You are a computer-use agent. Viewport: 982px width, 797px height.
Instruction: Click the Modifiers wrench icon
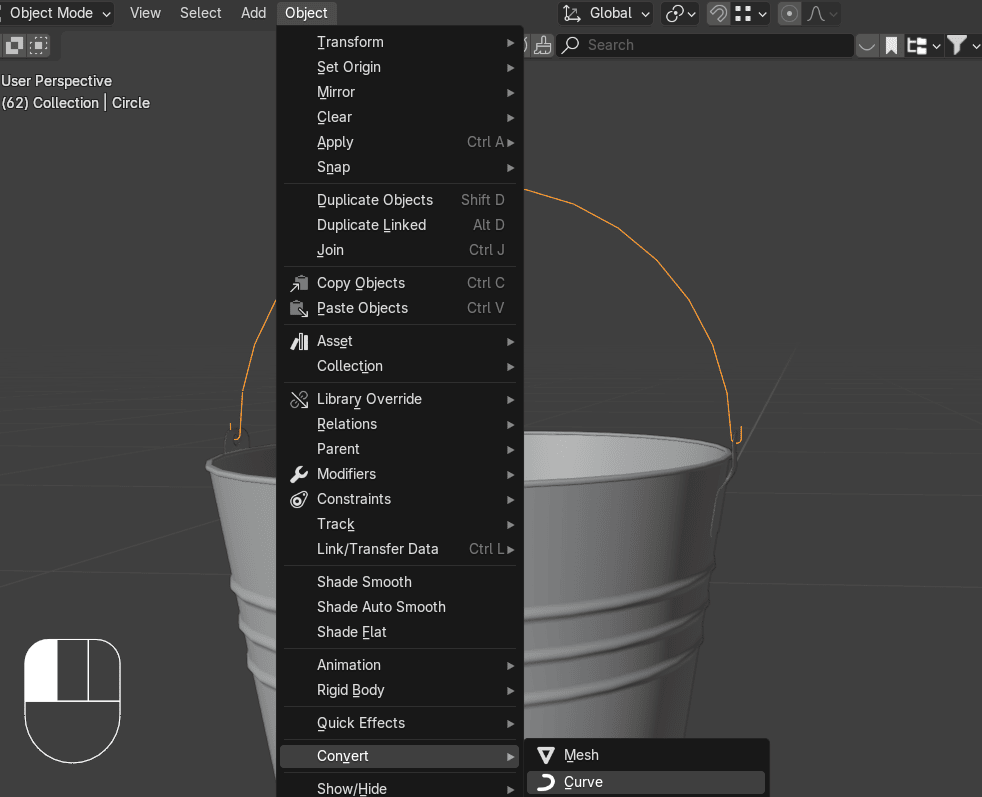299,474
